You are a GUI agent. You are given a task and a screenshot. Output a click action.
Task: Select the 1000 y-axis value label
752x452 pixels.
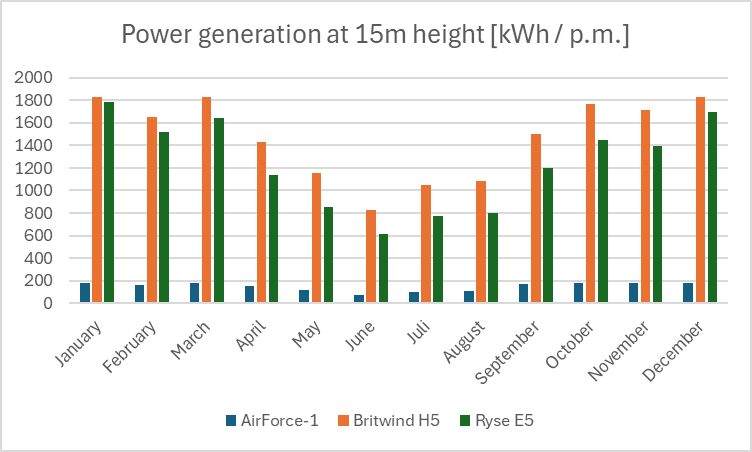[33, 191]
